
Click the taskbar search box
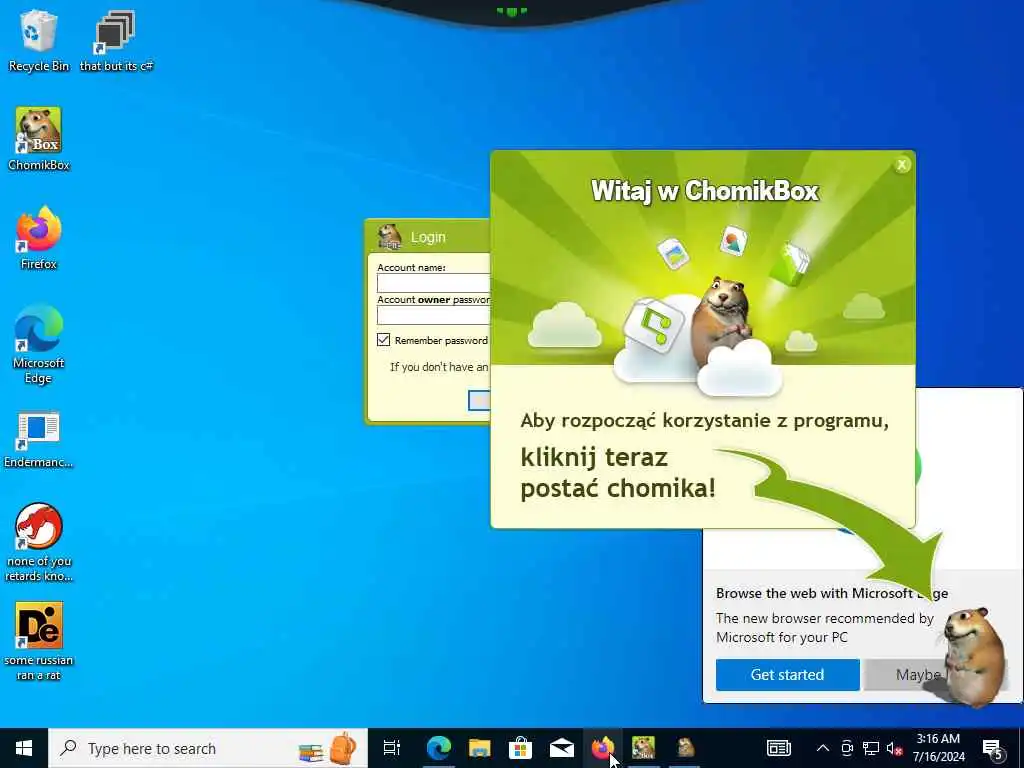(208, 748)
